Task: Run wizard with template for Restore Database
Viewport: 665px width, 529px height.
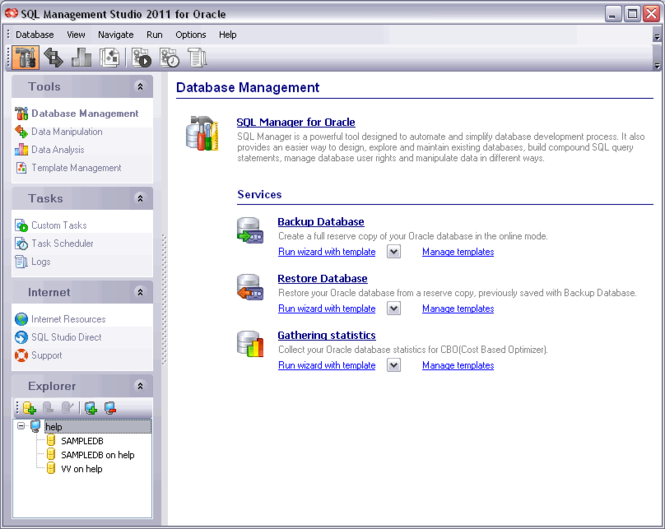Action: (327, 308)
